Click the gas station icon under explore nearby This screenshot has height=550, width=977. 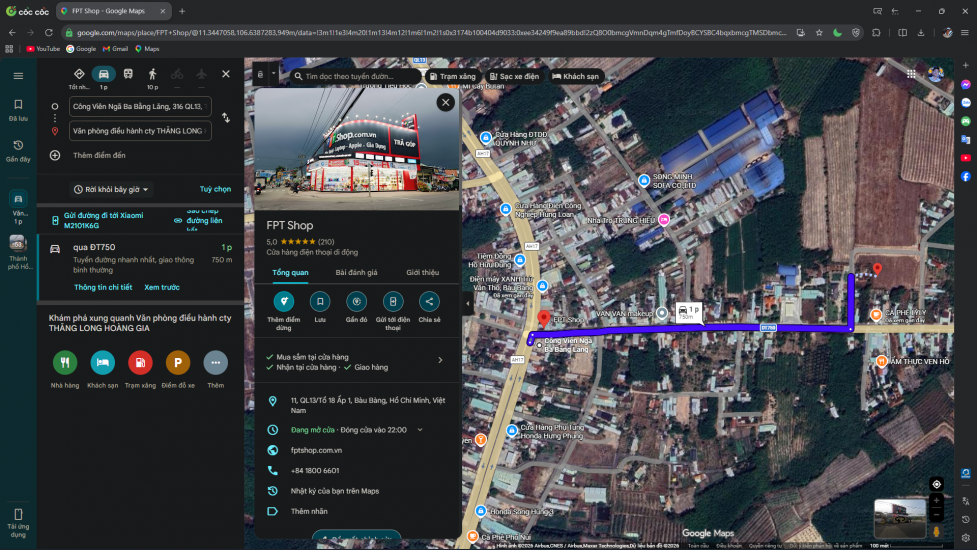(140, 363)
